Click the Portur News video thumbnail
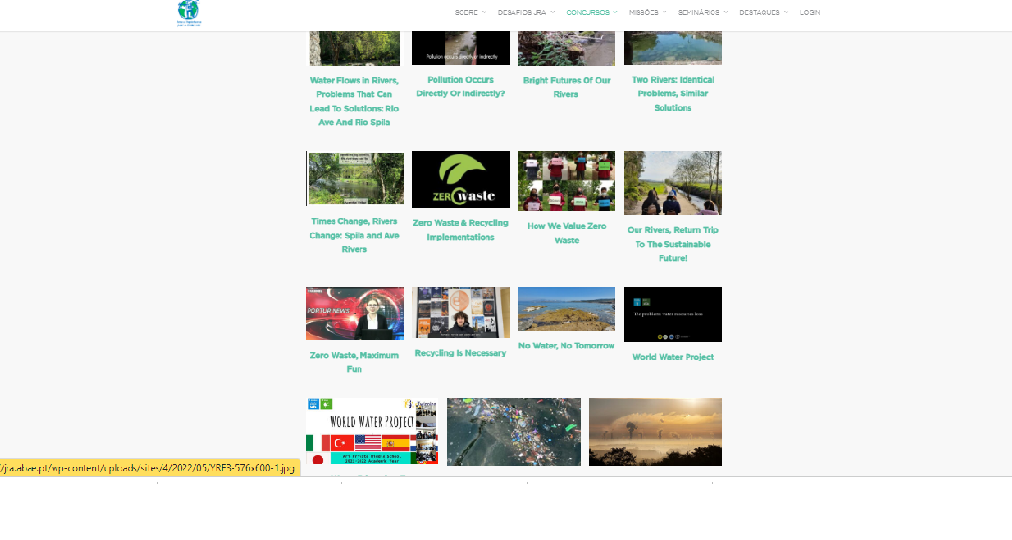 click(x=355, y=313)
